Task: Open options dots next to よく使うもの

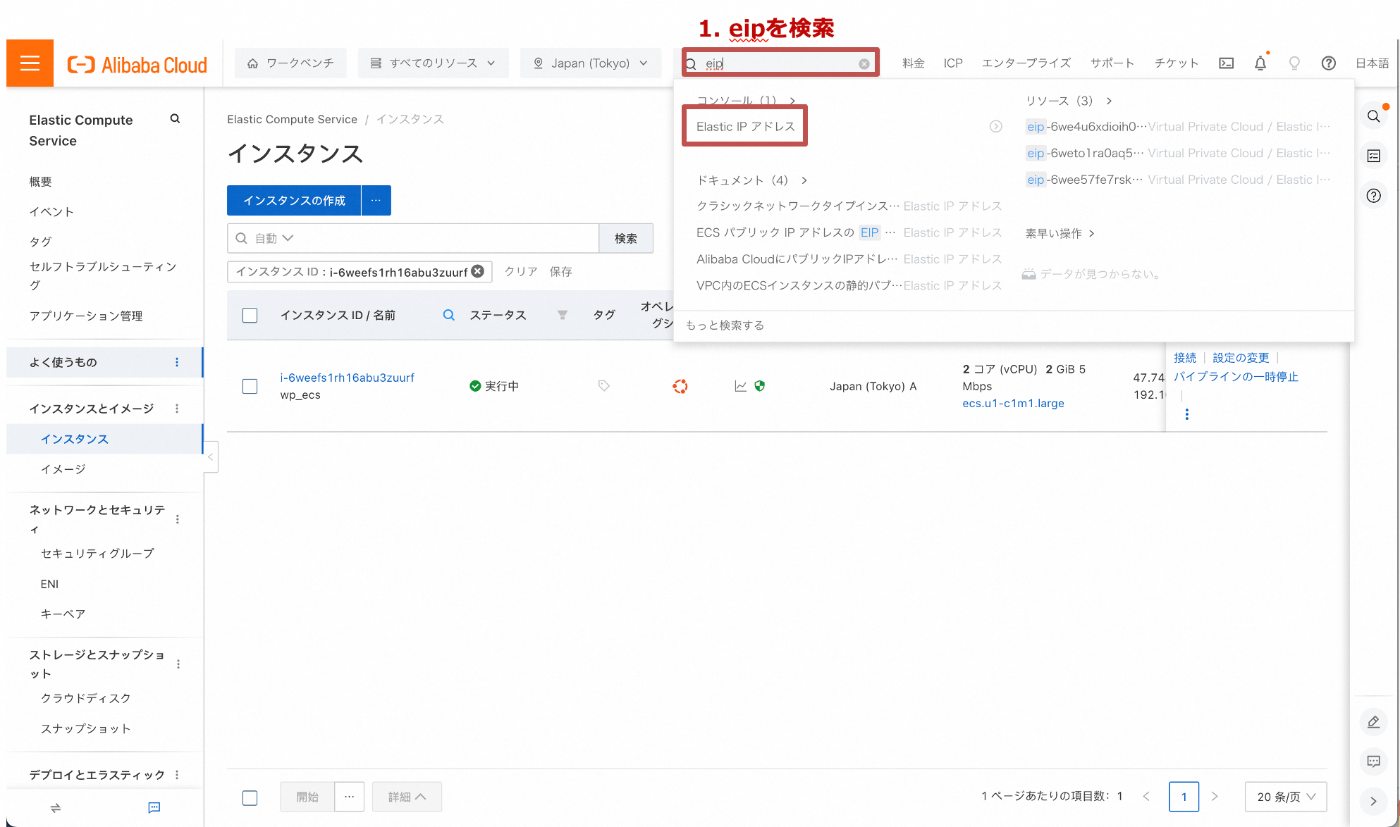Action: point(178,362)
